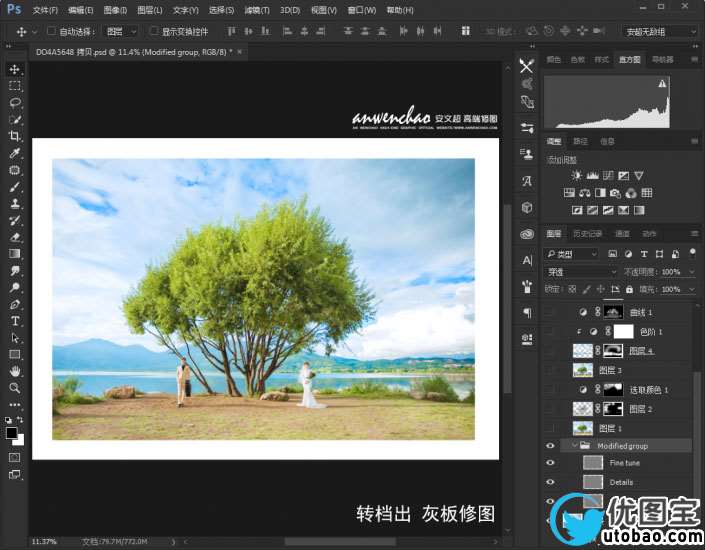Image resolution: width=705 pixels, height=550 pixels.
Task: Click the histogram cache warning triangle
Action: pyautogui.click(x=662, y=84)
